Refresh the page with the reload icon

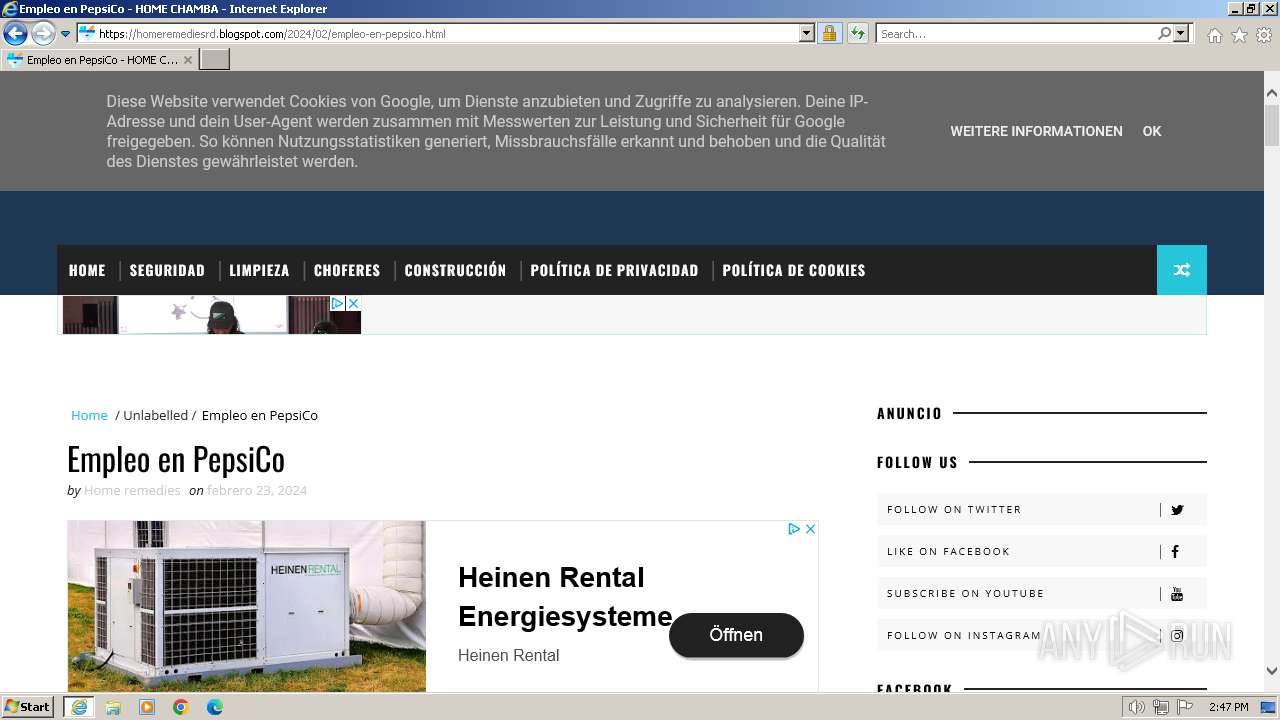click(858, 33)
